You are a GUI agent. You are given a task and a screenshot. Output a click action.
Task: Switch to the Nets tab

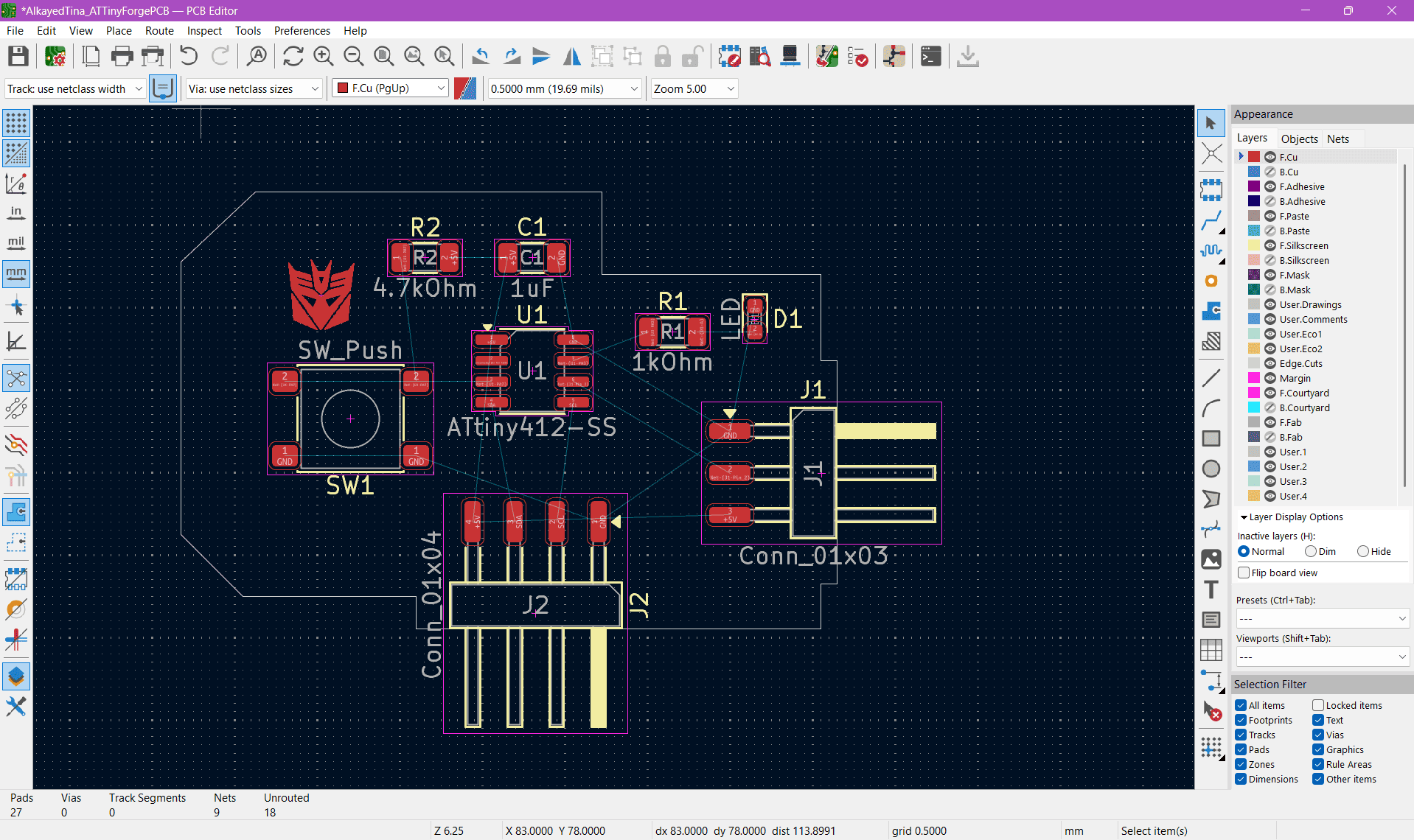pyautogui.click(x=1339, y=139)
